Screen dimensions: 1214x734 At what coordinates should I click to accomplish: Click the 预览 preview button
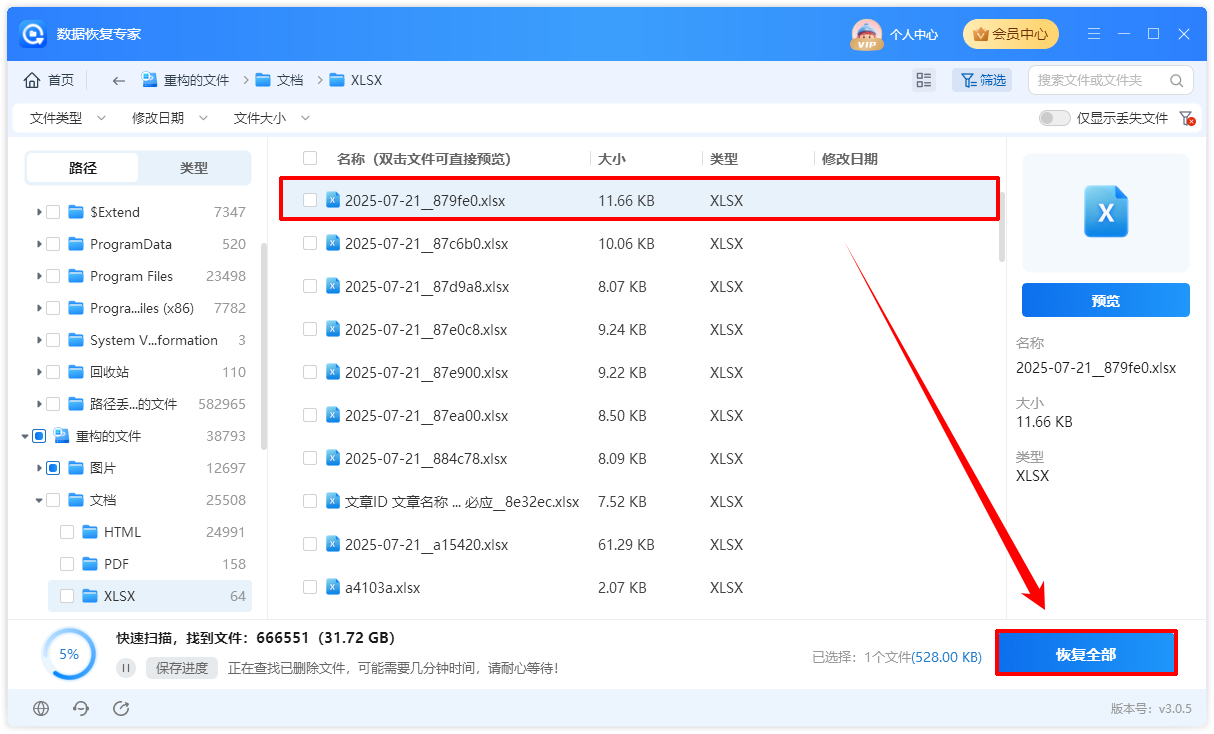[x=1106, y=300]
